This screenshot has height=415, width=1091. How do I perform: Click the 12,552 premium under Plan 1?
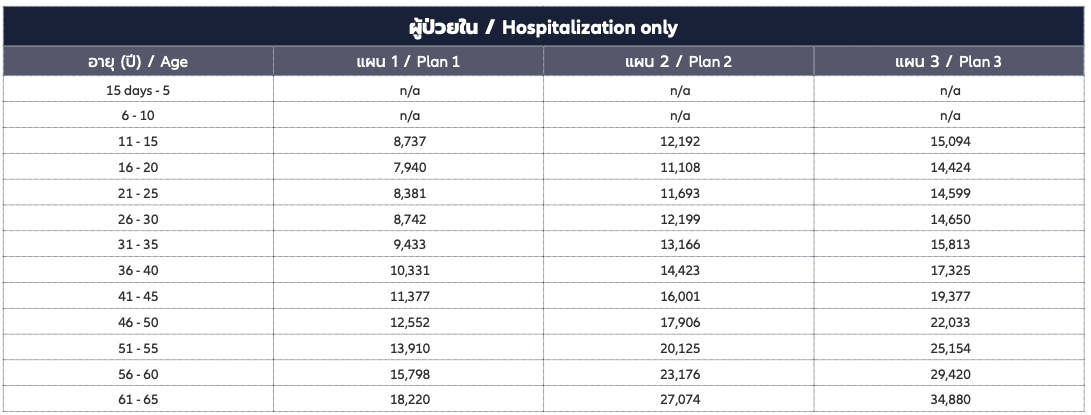click(x=408, y=322)
